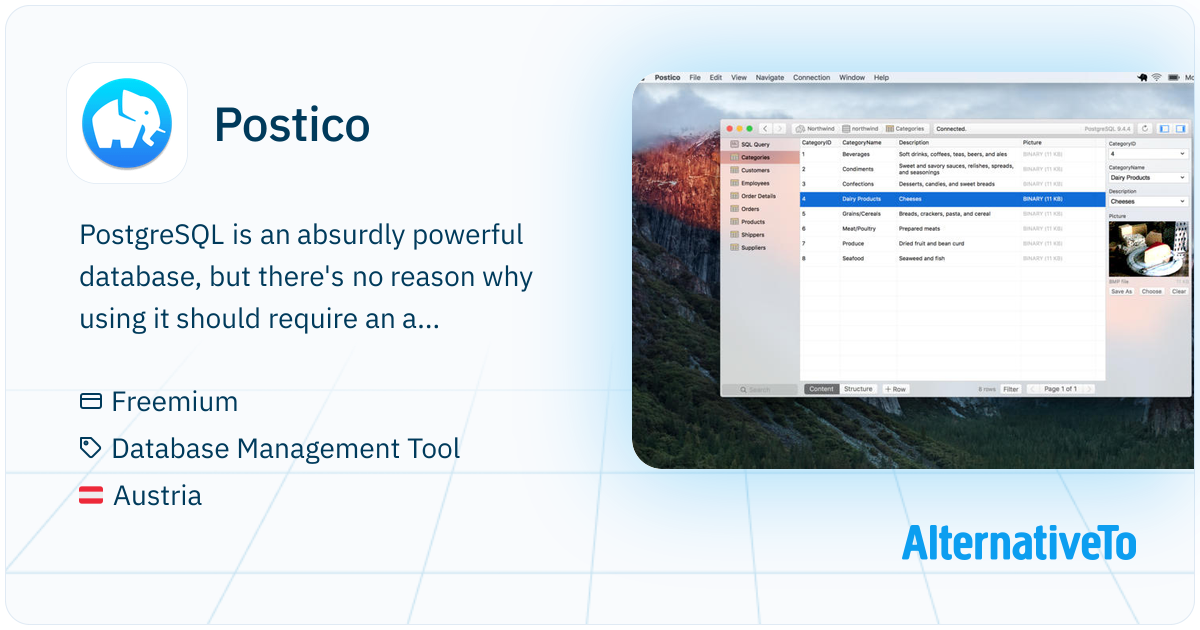Click the reload refresh icon

(1145, 128)
